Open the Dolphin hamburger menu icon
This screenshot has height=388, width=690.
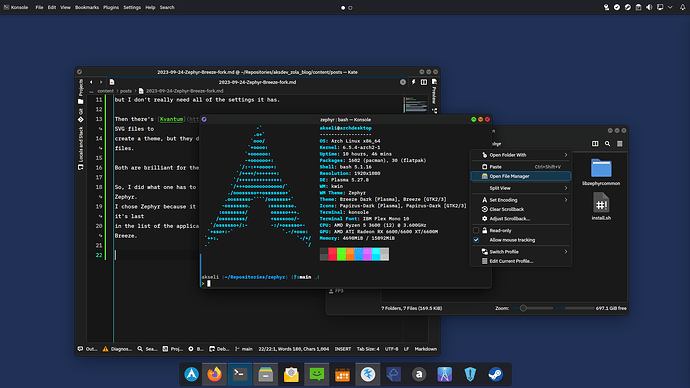pos(620,143)
